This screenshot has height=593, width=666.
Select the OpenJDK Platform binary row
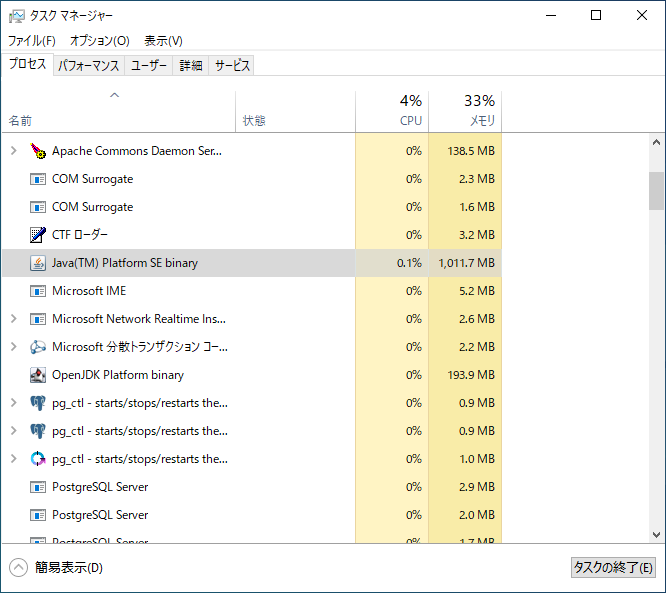[251, 375]
